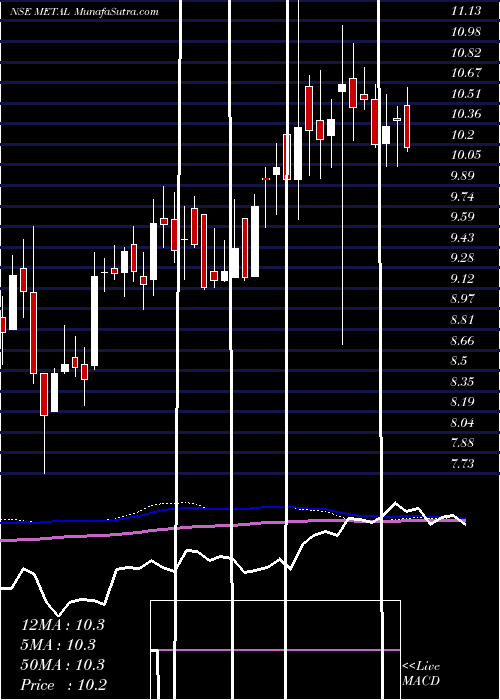
Task: Click the 11.13 price axis label
Action: [466, 11]
